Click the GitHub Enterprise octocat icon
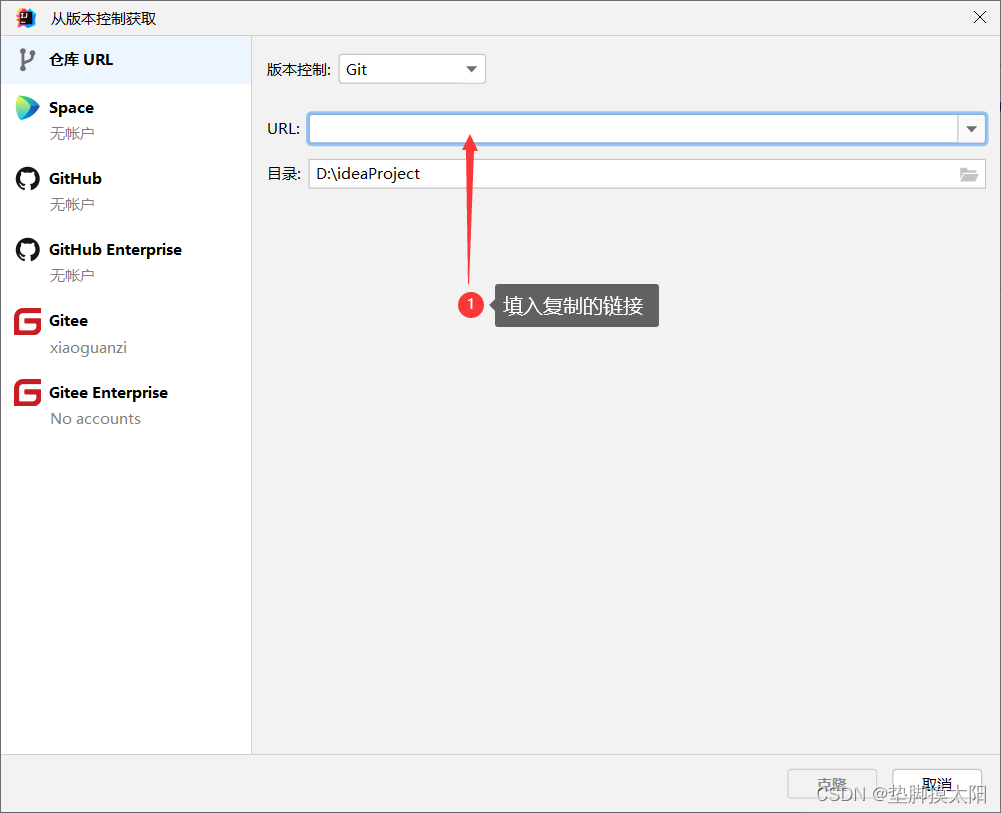The image size is (1001, 813). pyautogui.click(x=27, y=250)
